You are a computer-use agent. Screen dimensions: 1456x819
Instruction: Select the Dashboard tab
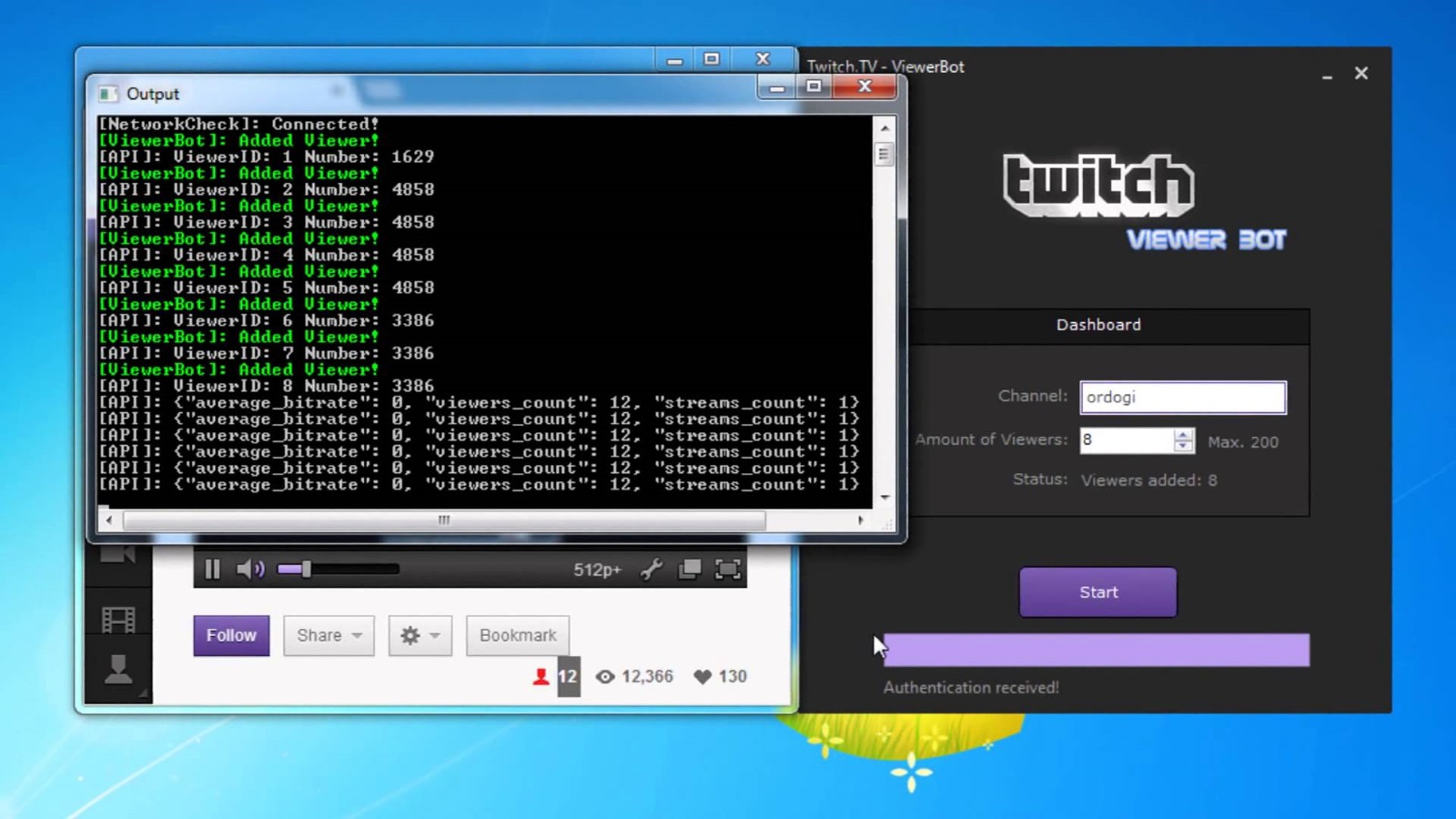[1098, 325]
